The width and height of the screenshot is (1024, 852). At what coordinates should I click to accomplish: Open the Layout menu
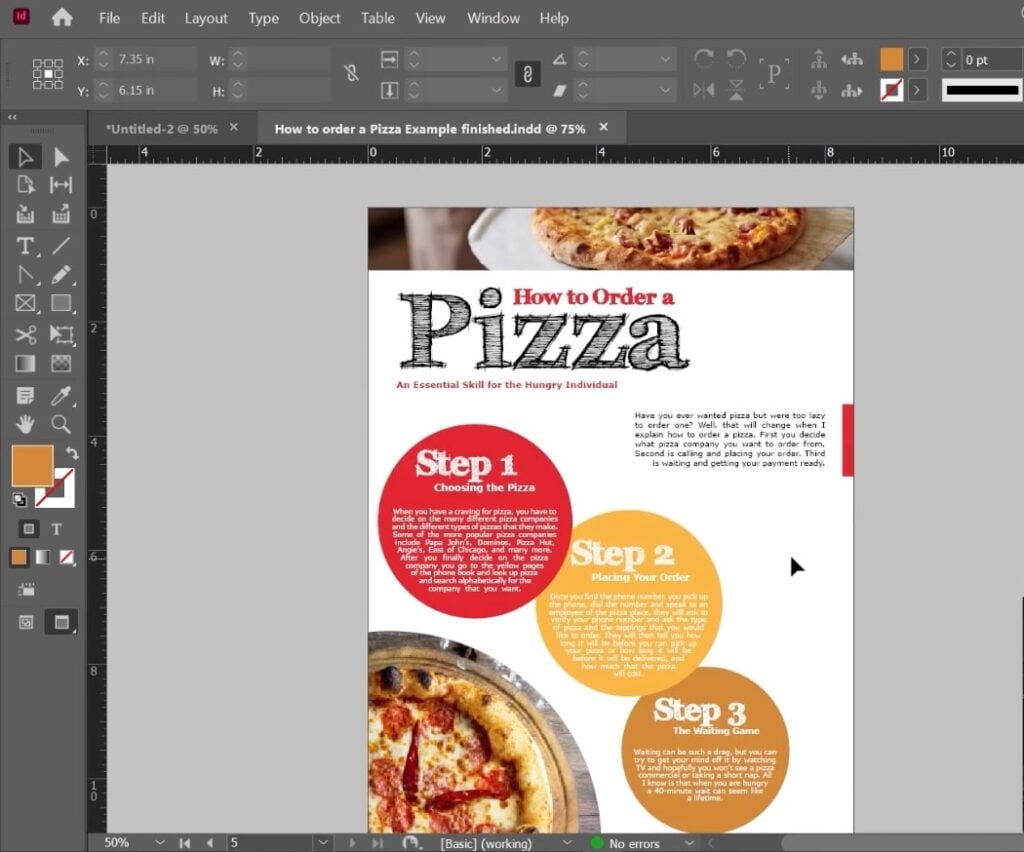(x=206, y=18)
